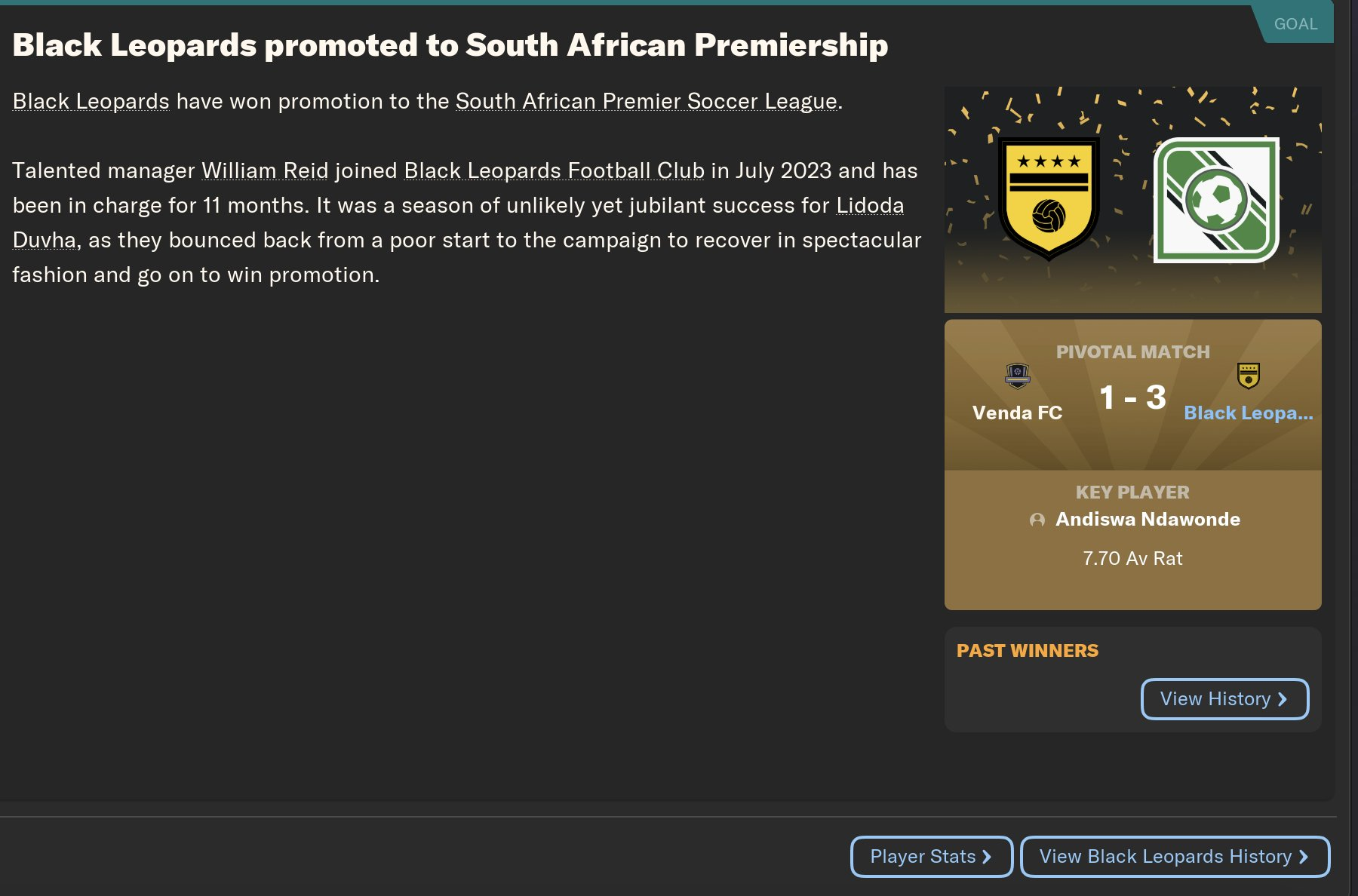The width and height of the screenshot is (1358, 896).
Task: Open manager William Reid's profile link
Action: (265, 170)
